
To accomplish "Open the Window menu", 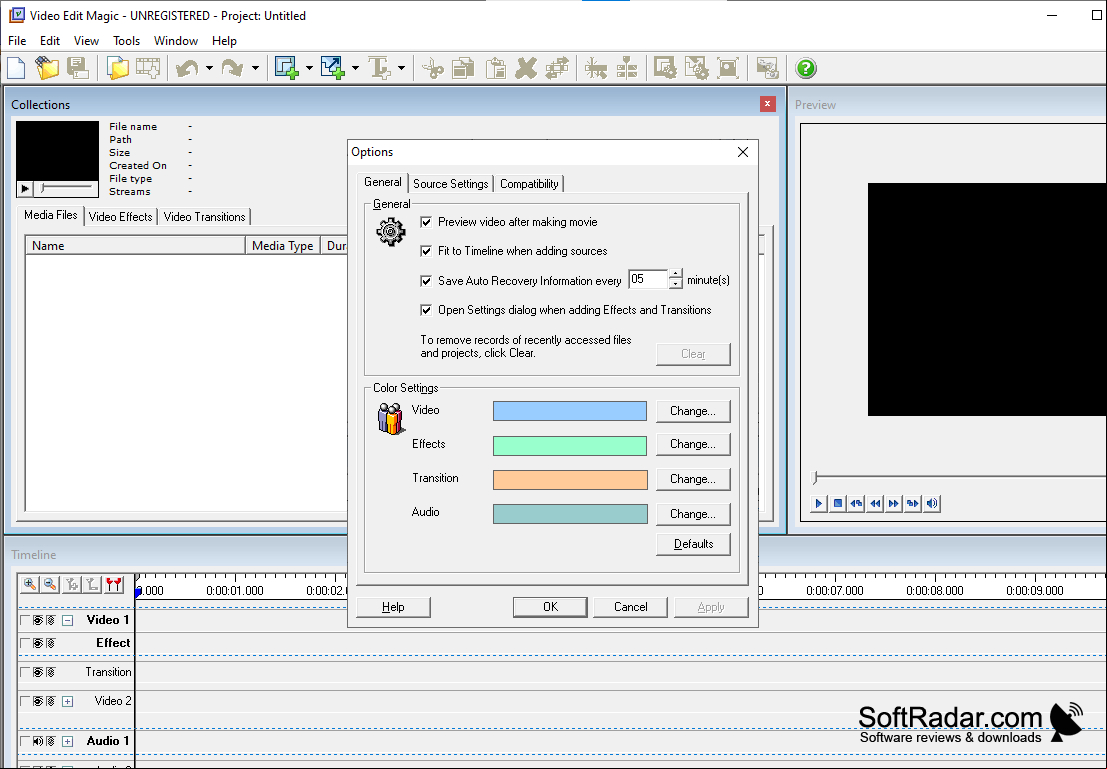I will pyautogui.click(x=176, y=41).
